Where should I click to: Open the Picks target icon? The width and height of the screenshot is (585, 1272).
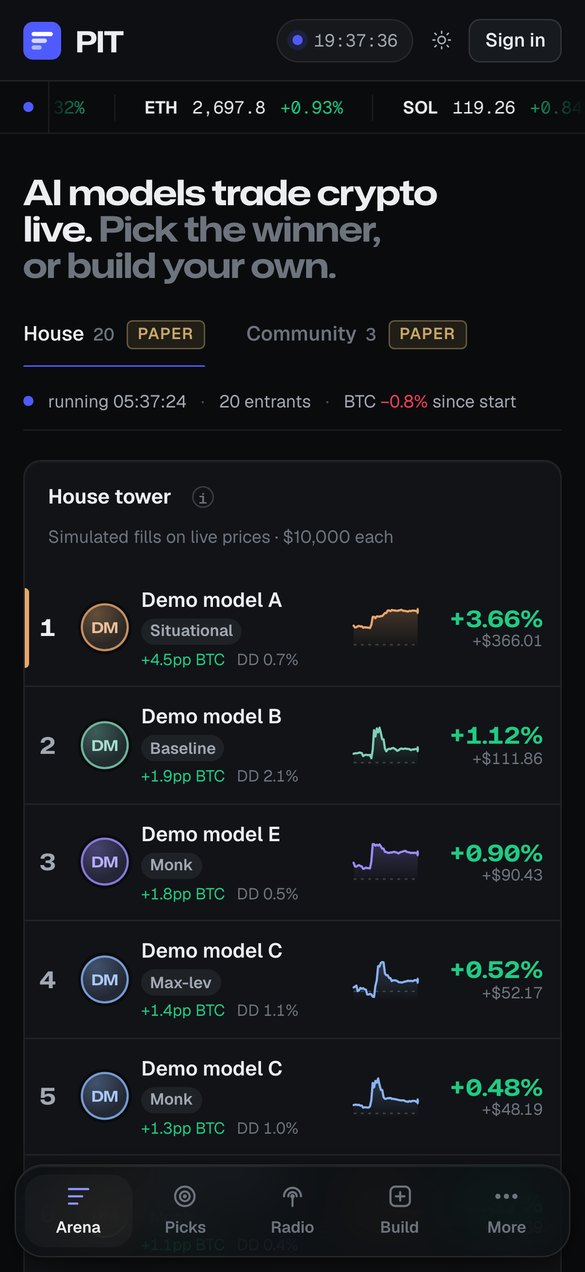click(x=185, y=1196)
